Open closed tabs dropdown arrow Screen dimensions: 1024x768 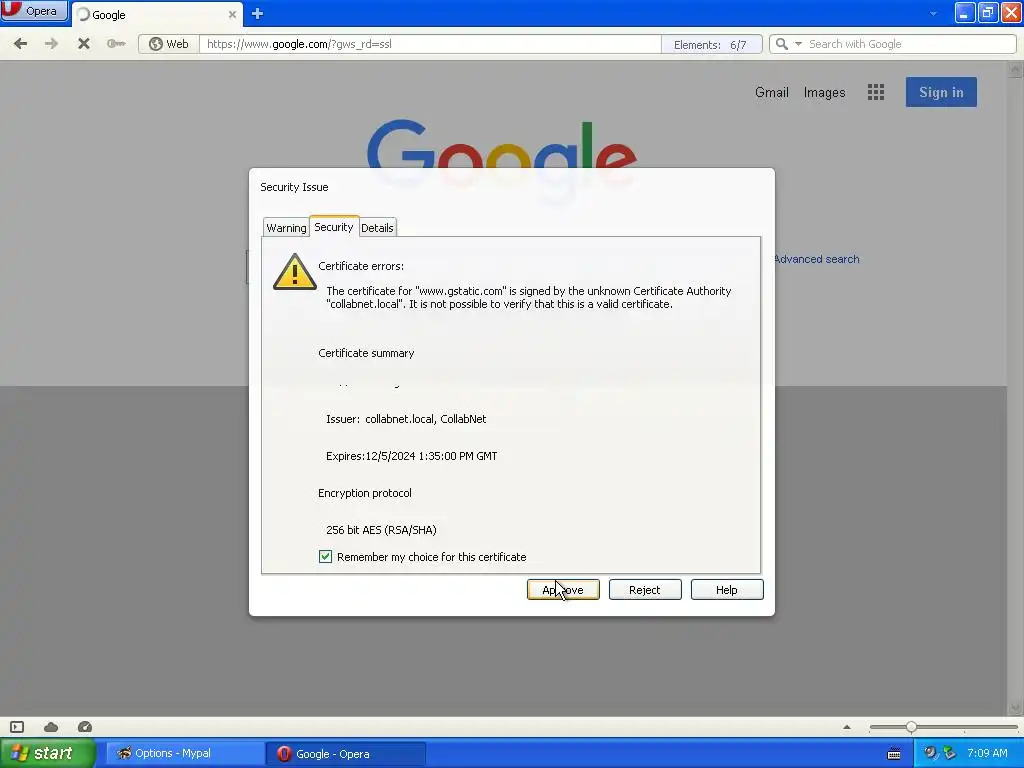click(x=933, y=14)
